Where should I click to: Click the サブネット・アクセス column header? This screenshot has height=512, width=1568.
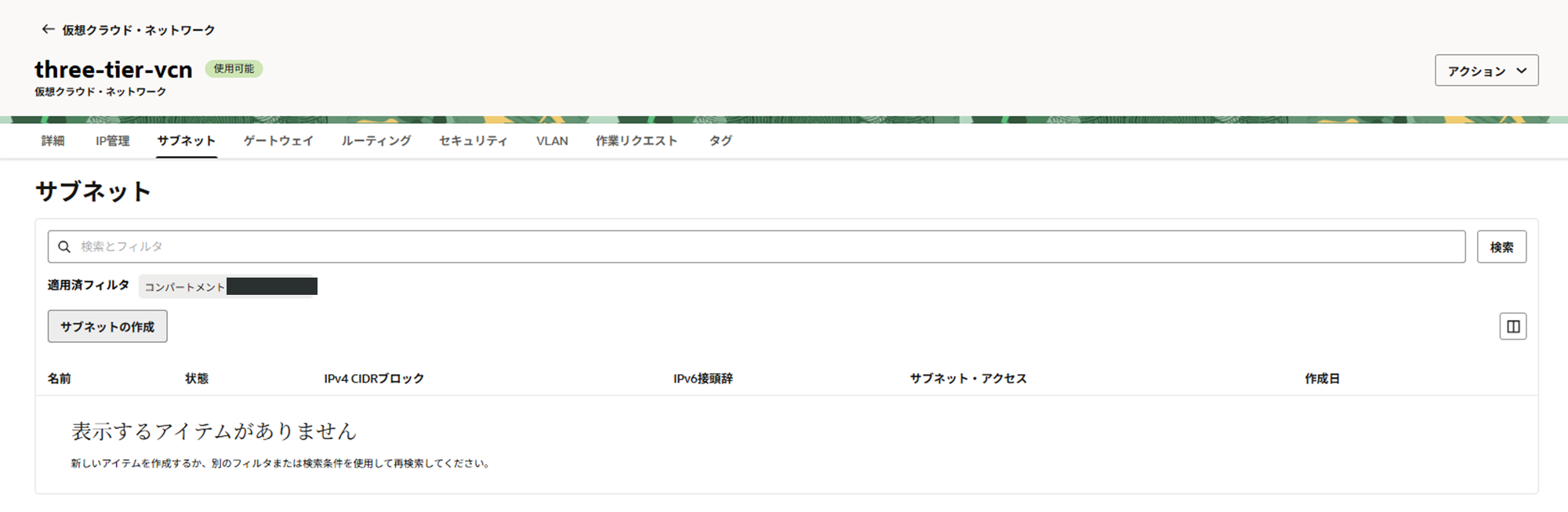[x=968, y=378]
